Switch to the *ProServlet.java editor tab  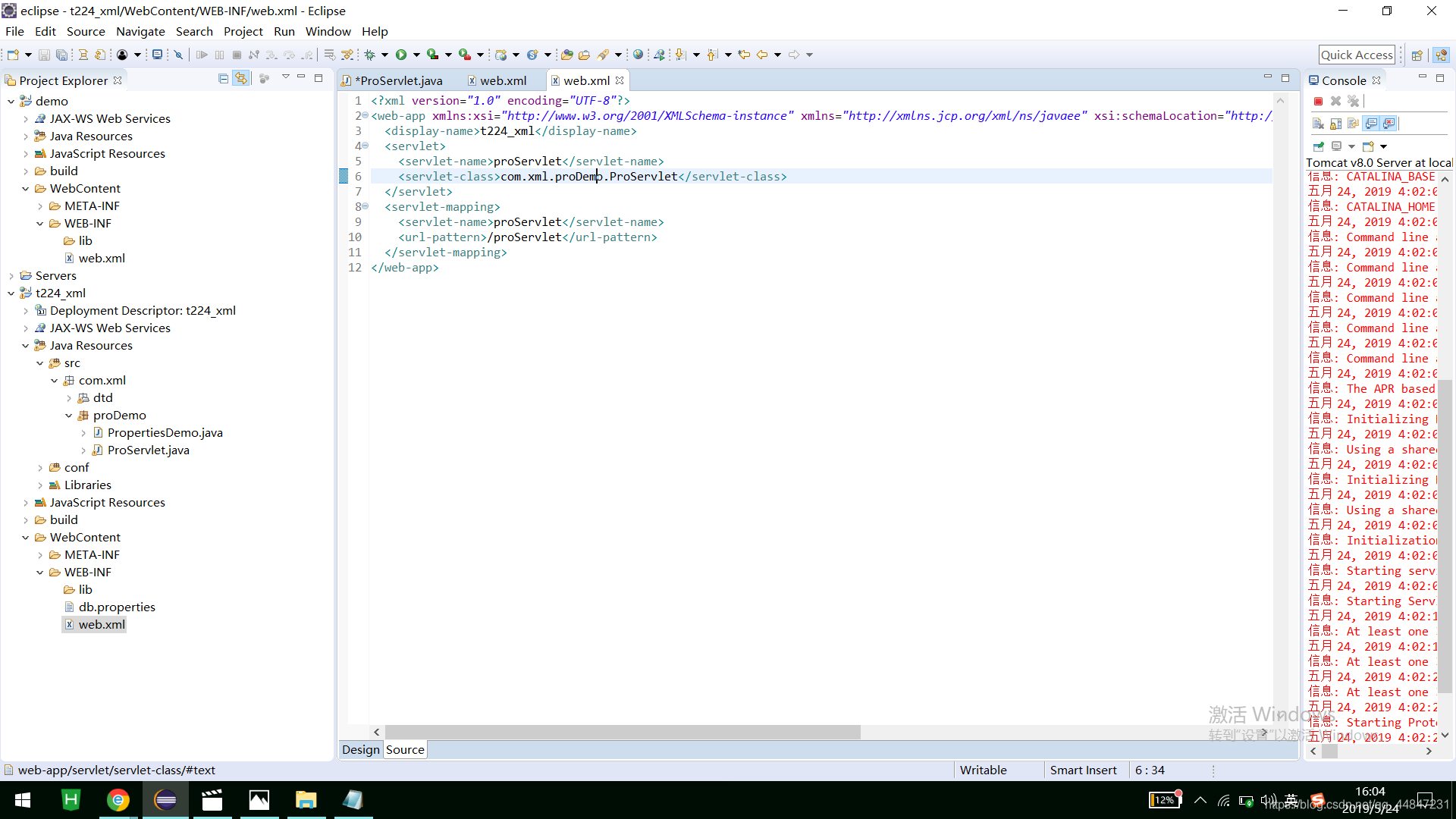(400, 80)
